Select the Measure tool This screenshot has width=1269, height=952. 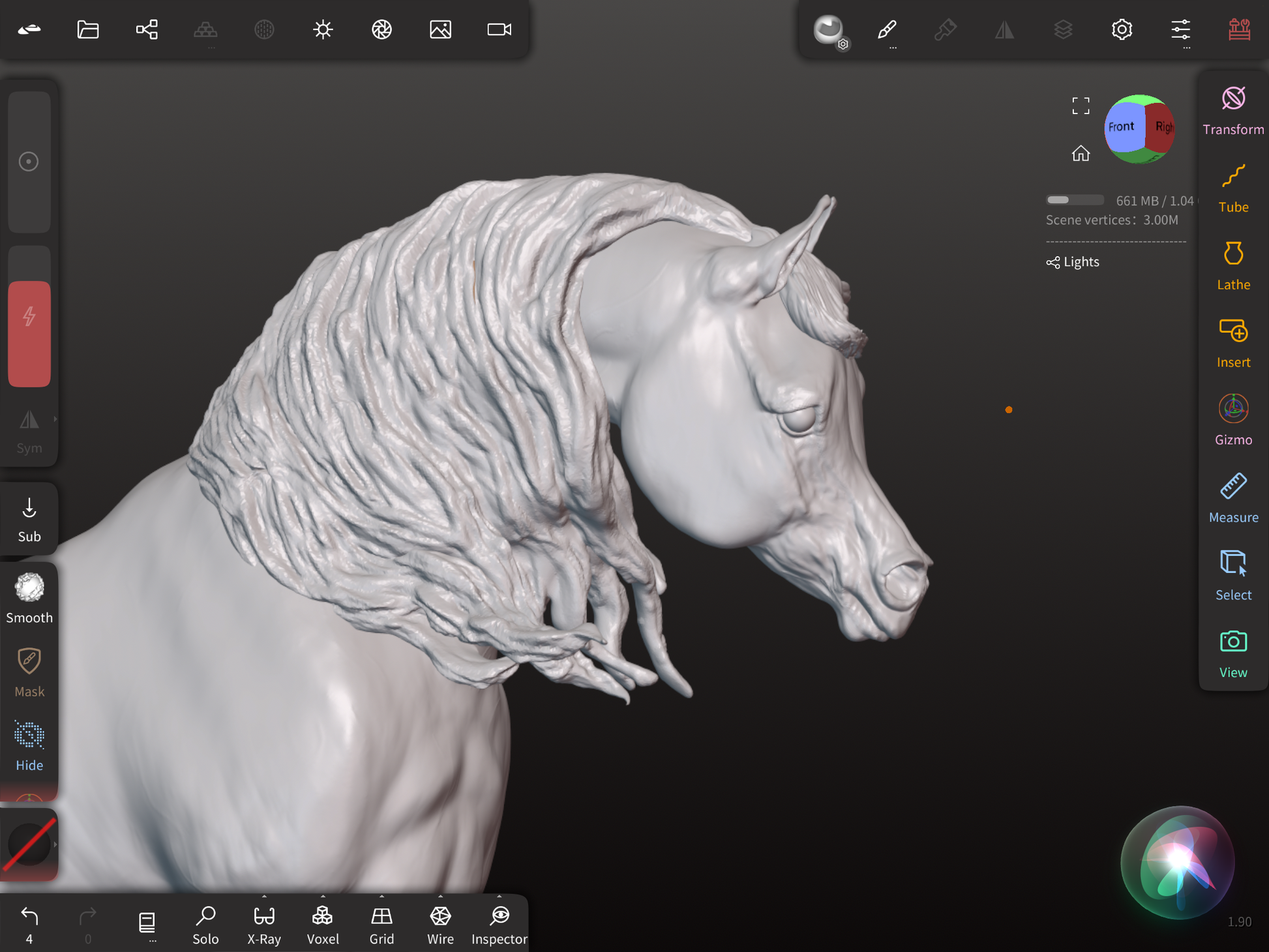1232,498
